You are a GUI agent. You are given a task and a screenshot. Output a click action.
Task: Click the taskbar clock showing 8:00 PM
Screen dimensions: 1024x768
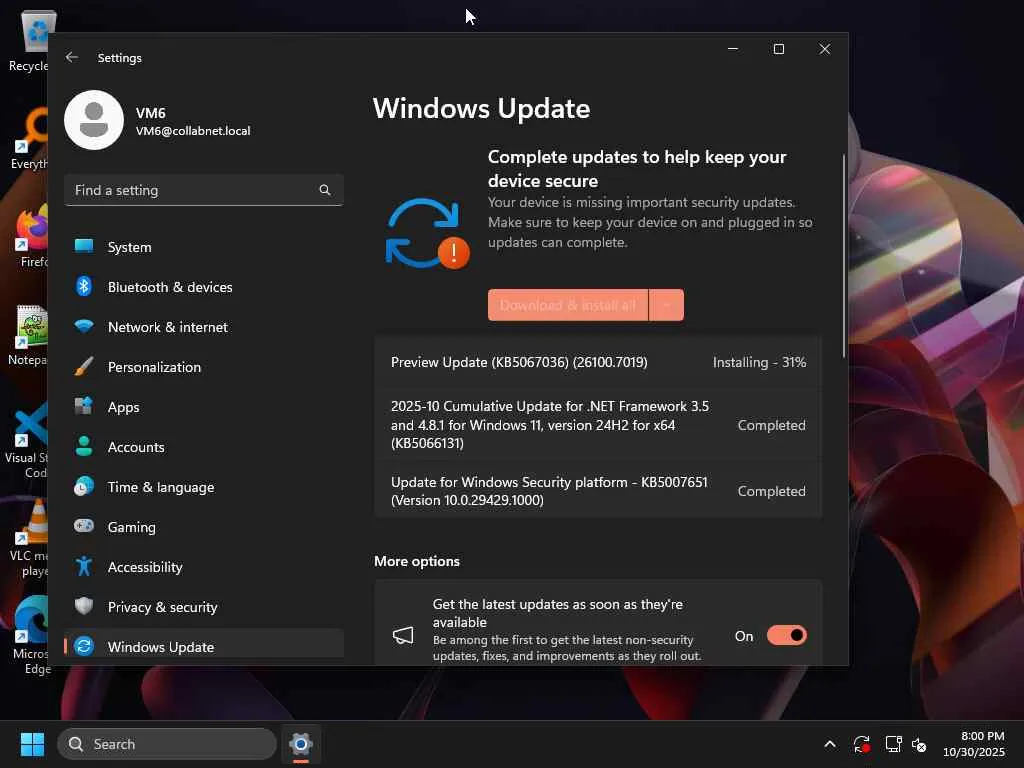coord(974,744)
